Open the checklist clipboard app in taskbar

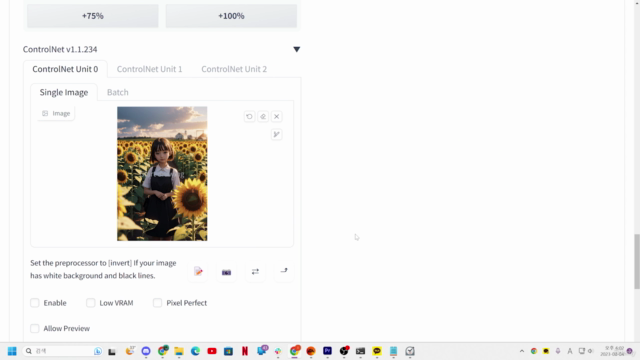click(x=410, y=351)
